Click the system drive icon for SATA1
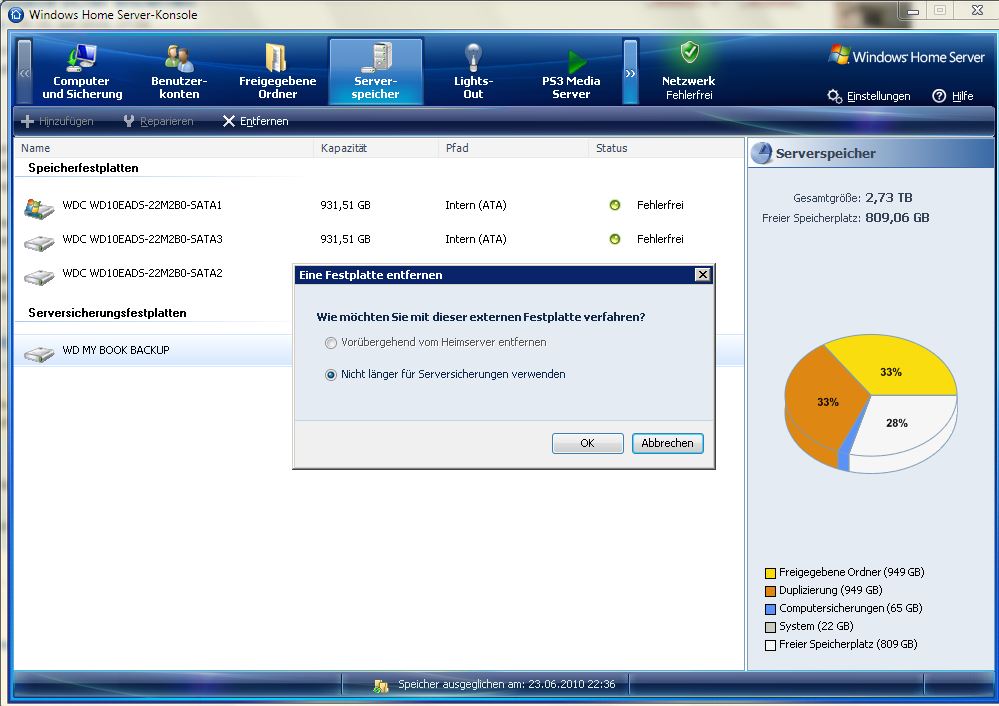Screen dimensions: 999x706 click(x=39, y=208)
